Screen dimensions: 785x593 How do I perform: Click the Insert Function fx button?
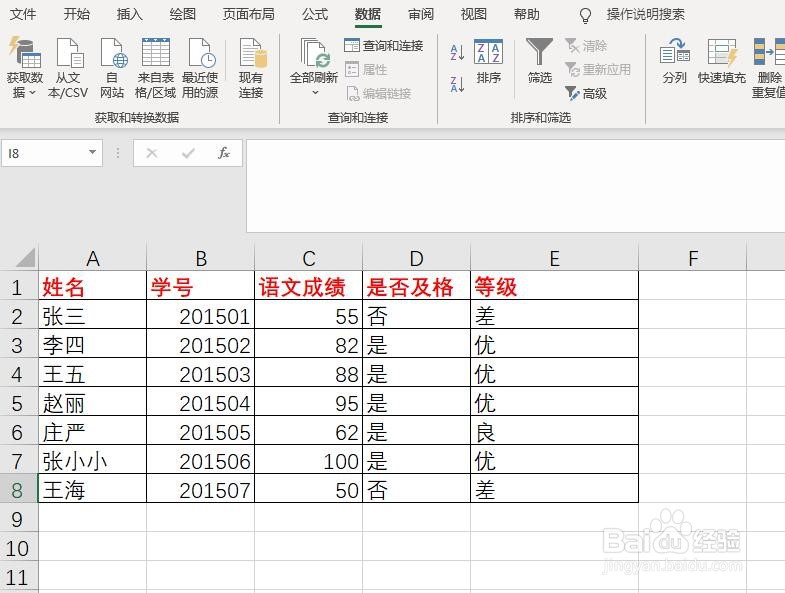point(223,153)
